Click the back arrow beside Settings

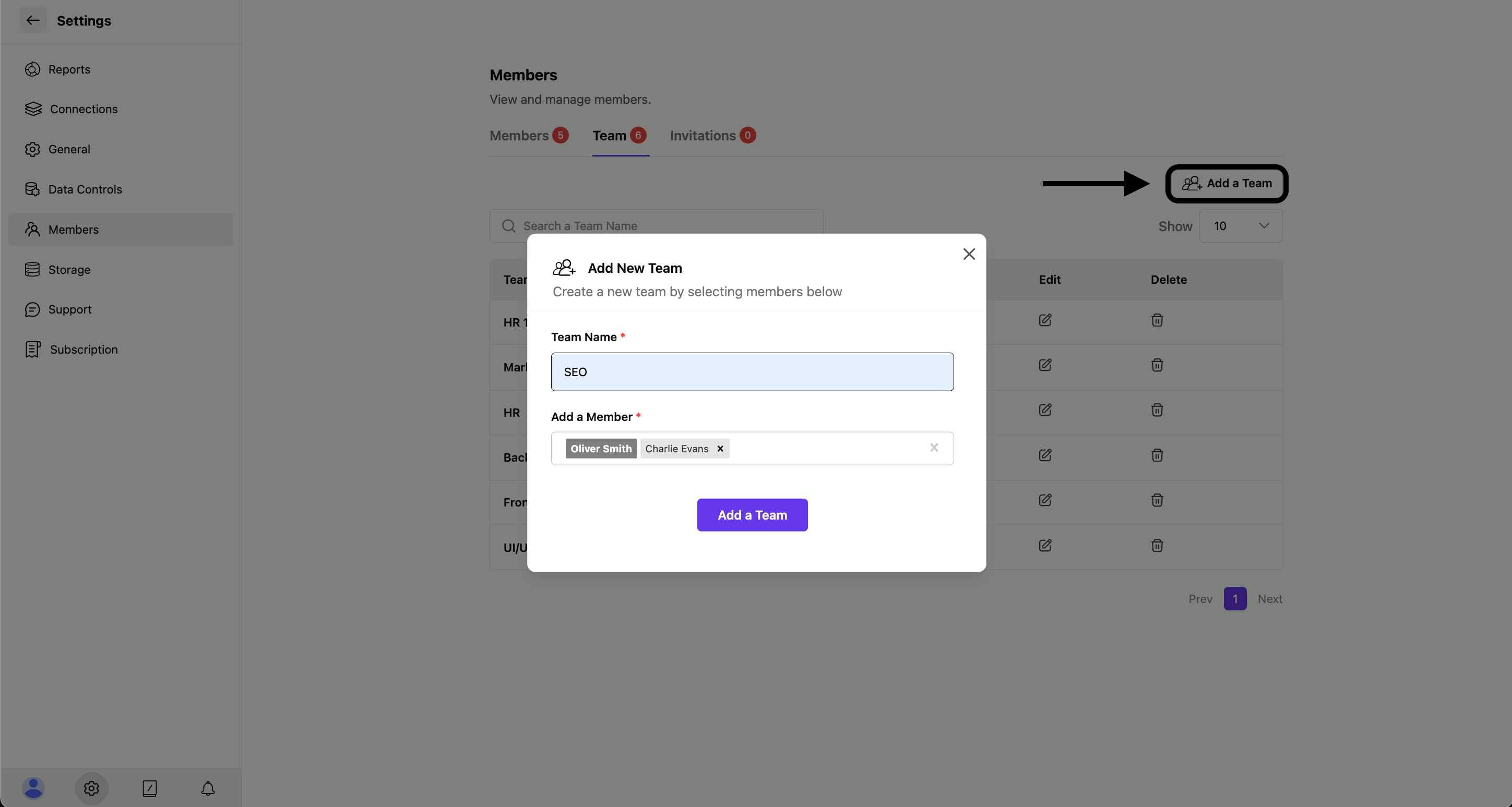click(33, 20)
